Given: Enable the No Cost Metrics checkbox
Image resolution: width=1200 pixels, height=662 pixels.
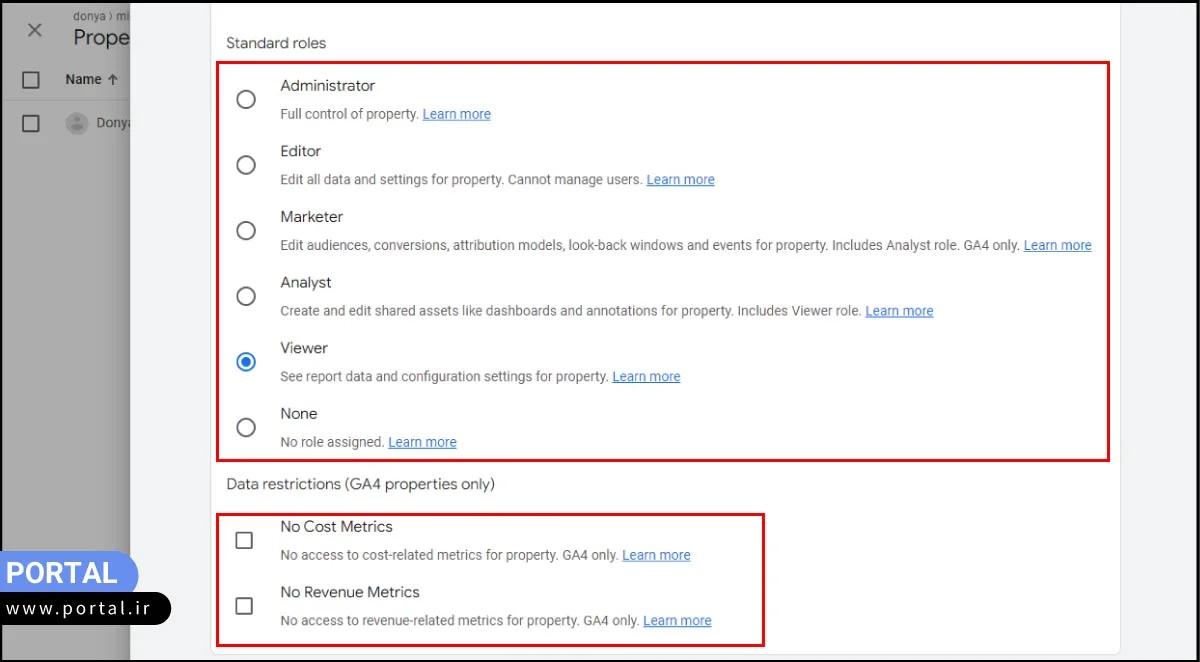Looking at the screenshot, I should pyautogui.click(x=244, y=540).
